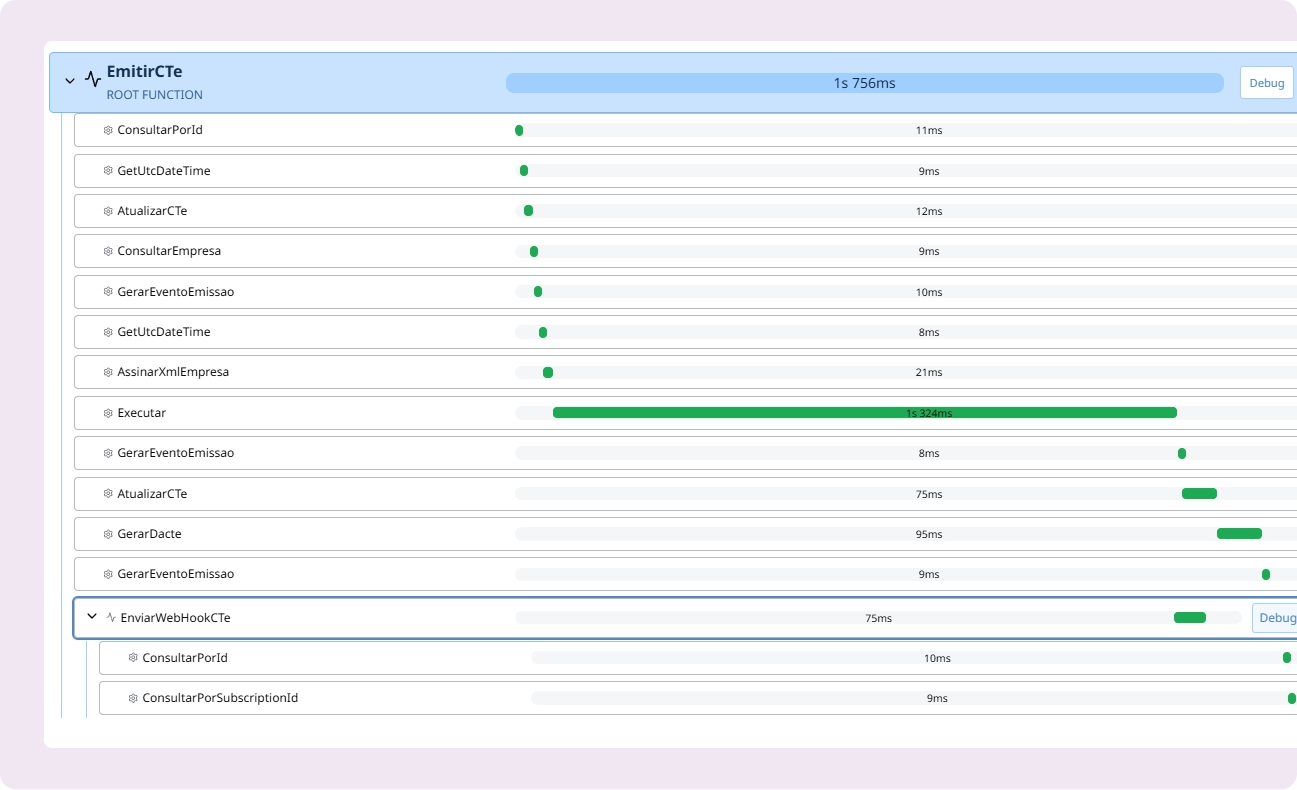Select the Executar 1s 324ms duration bar
The height and width of the screenshot is (790, 1297).
pyautogui.click(x=864, y=413)
